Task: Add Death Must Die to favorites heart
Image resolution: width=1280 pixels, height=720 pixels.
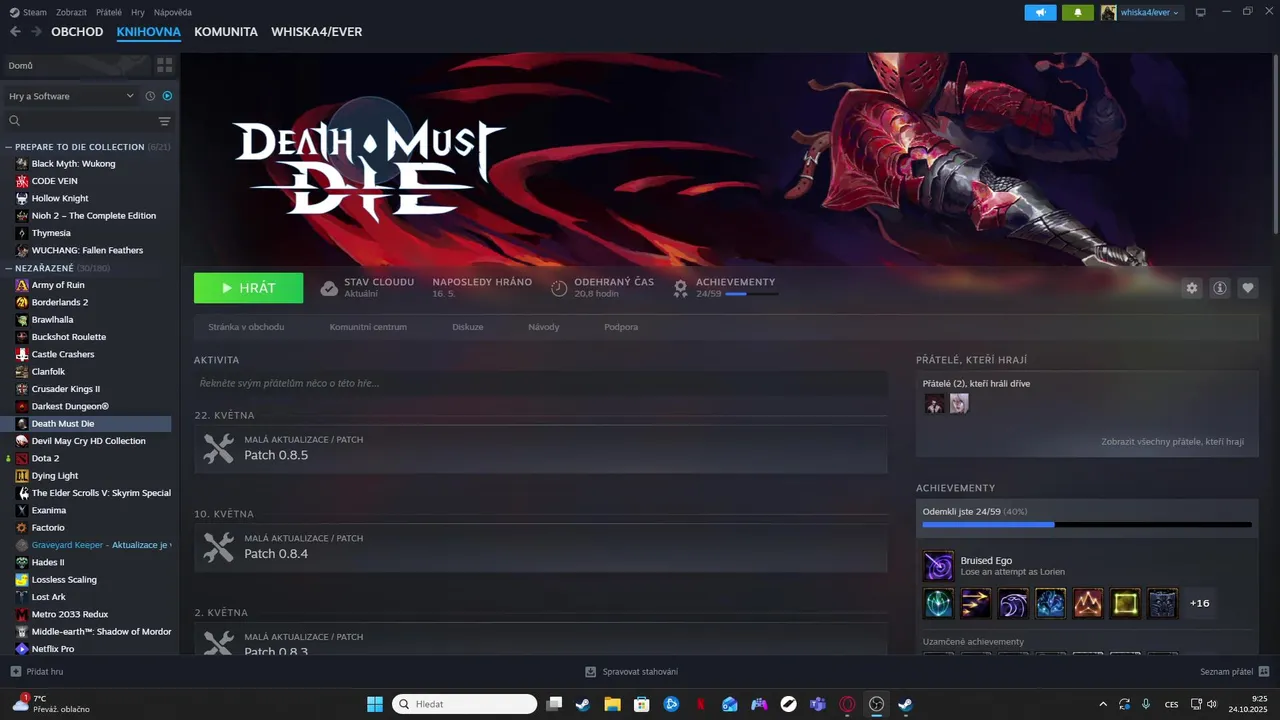Action: click(x=1247, y=288)
